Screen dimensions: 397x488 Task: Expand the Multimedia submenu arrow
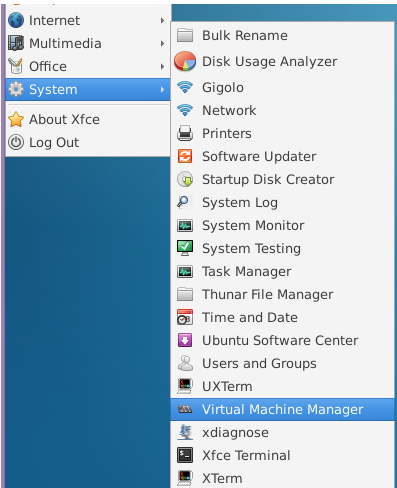[x=162, y=43]
